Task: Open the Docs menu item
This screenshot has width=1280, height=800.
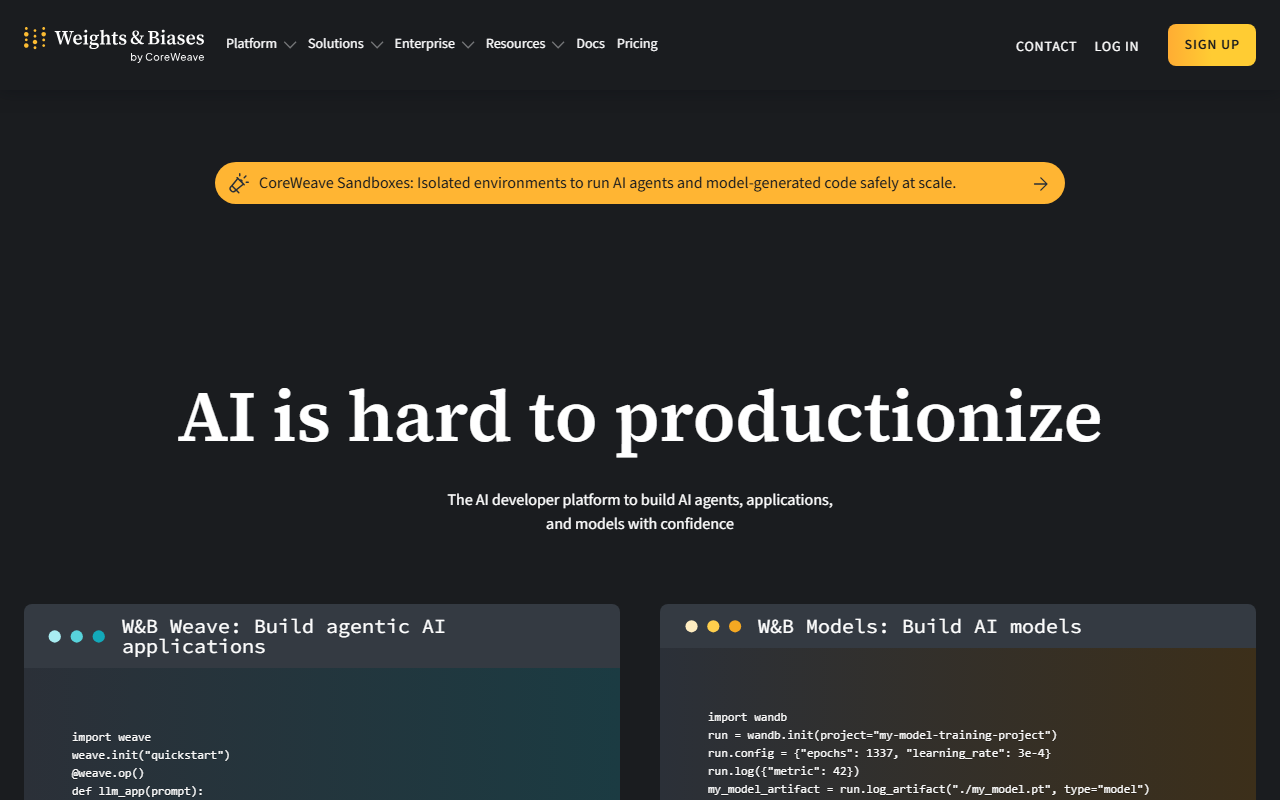Action: (x=590, y=44)
